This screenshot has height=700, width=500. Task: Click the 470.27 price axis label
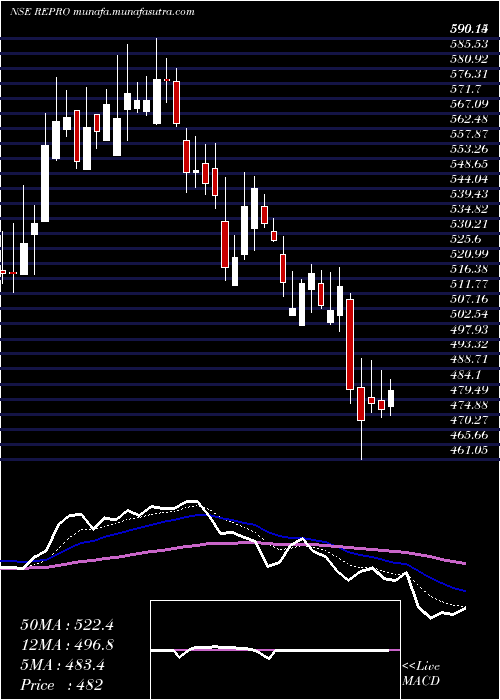point(468,420)
